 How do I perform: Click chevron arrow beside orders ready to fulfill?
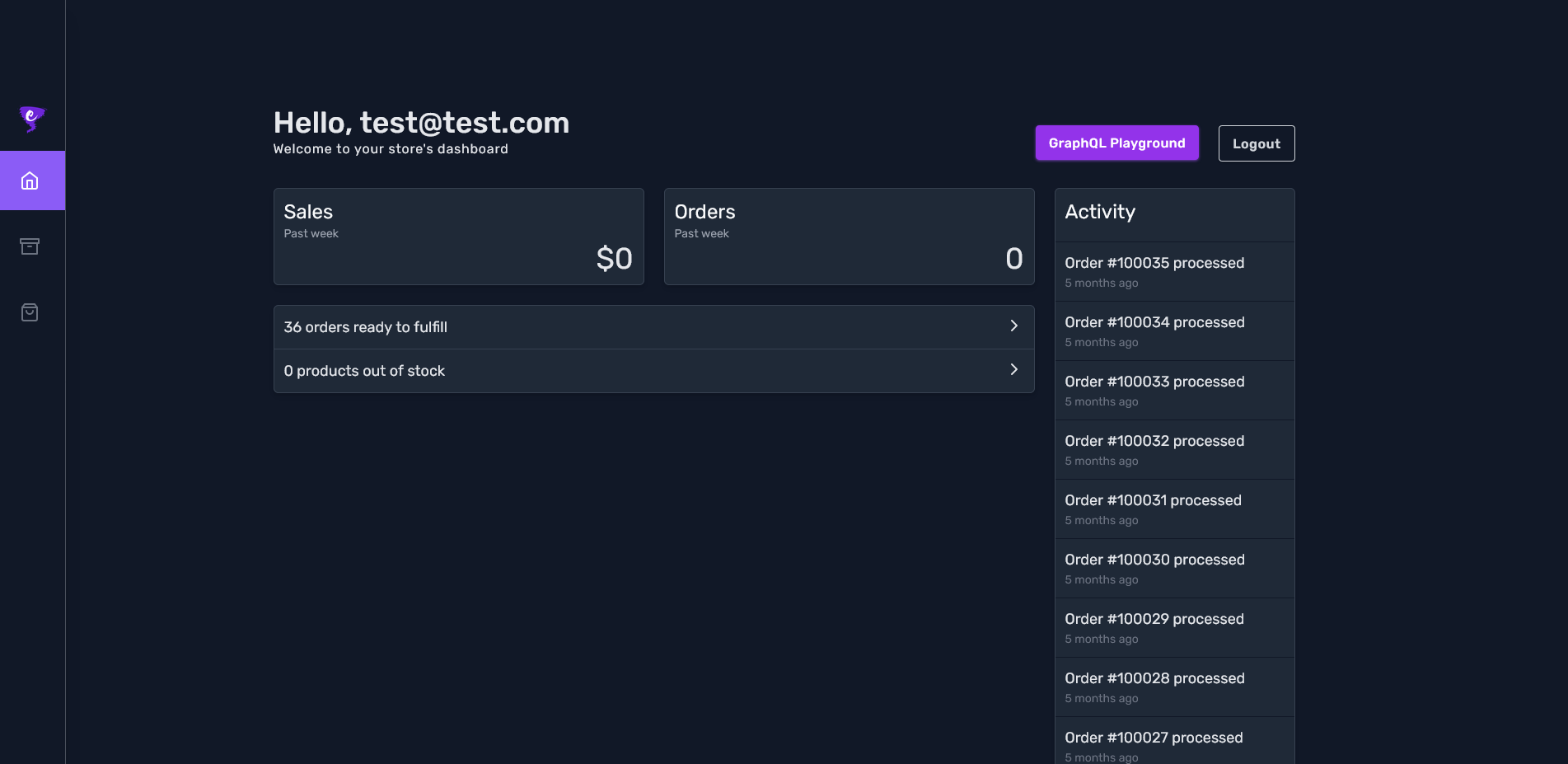[x=1014, y=326]
